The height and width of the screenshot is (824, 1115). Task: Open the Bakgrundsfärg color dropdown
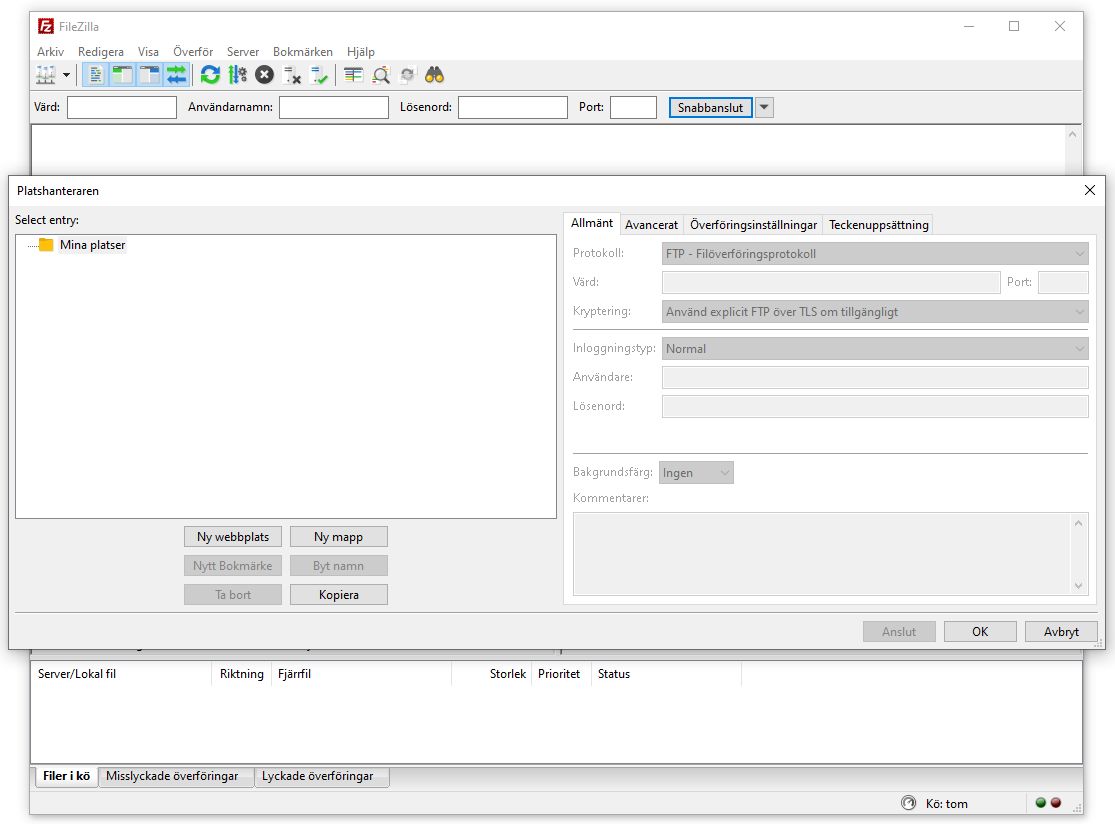(x=696, y=473)
